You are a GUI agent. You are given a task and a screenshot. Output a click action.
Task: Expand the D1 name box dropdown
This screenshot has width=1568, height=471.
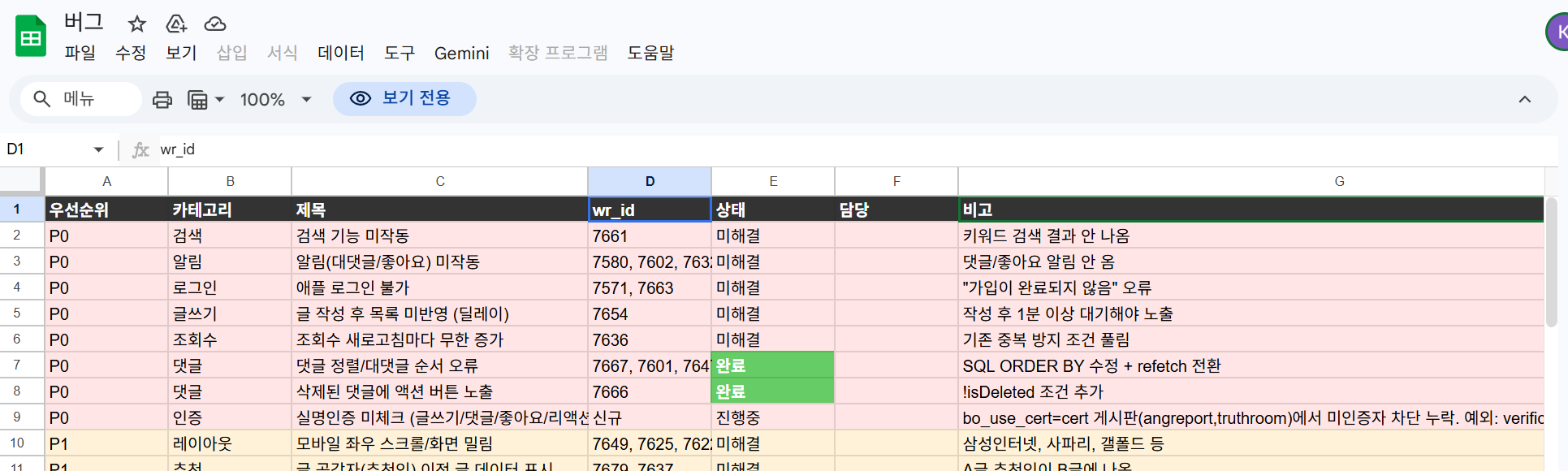coord(98,149)
